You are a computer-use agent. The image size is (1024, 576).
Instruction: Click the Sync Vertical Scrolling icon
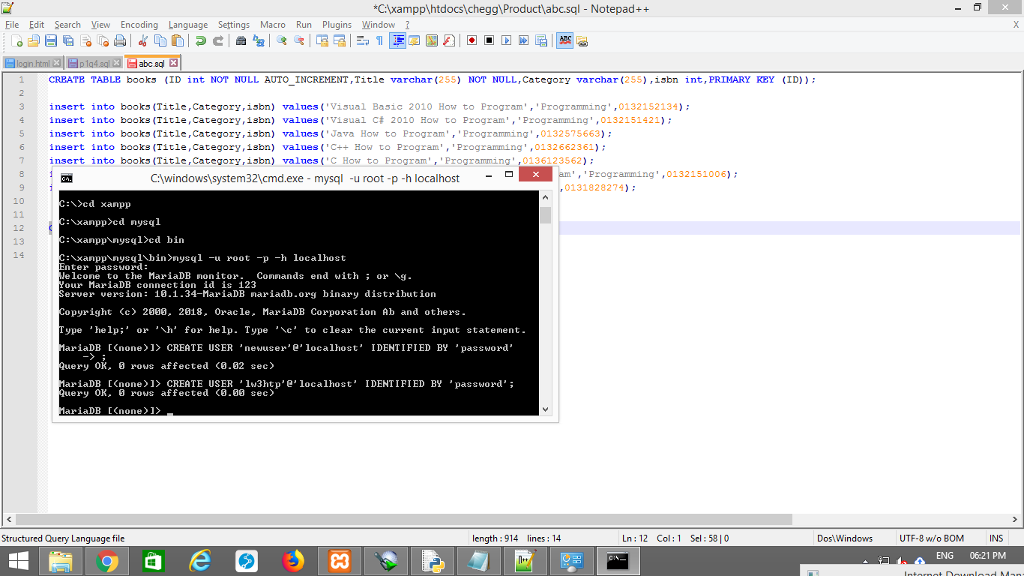322,41
